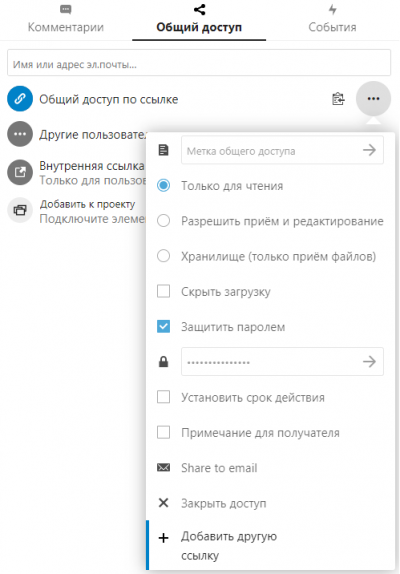Image resolution: width=400 pixels, height=574 pixels.
Task: Select Хранилище (только приём файлов) option
Action: 163,256
